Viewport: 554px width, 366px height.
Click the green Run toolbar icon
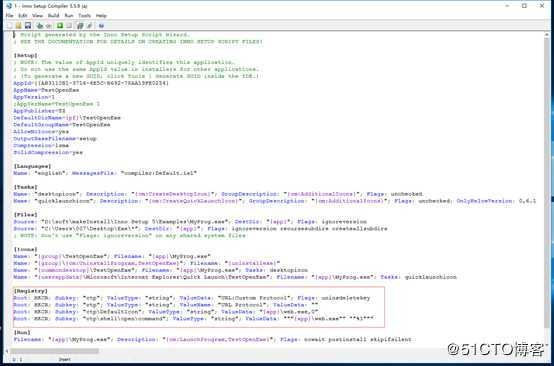pyautogui.click(x=60, y=25)
